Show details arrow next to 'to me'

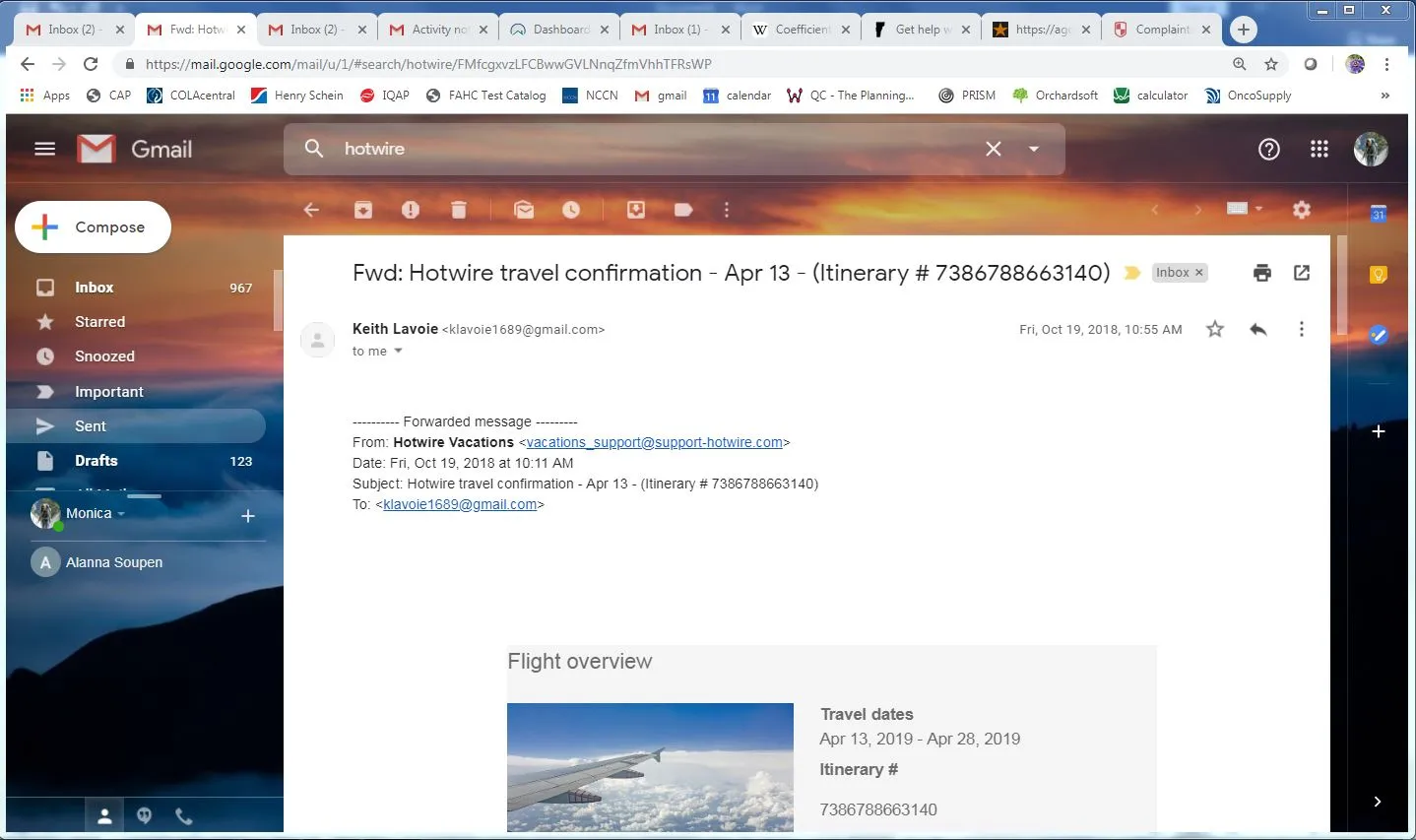pyautogui.click(x=399, y=352)
